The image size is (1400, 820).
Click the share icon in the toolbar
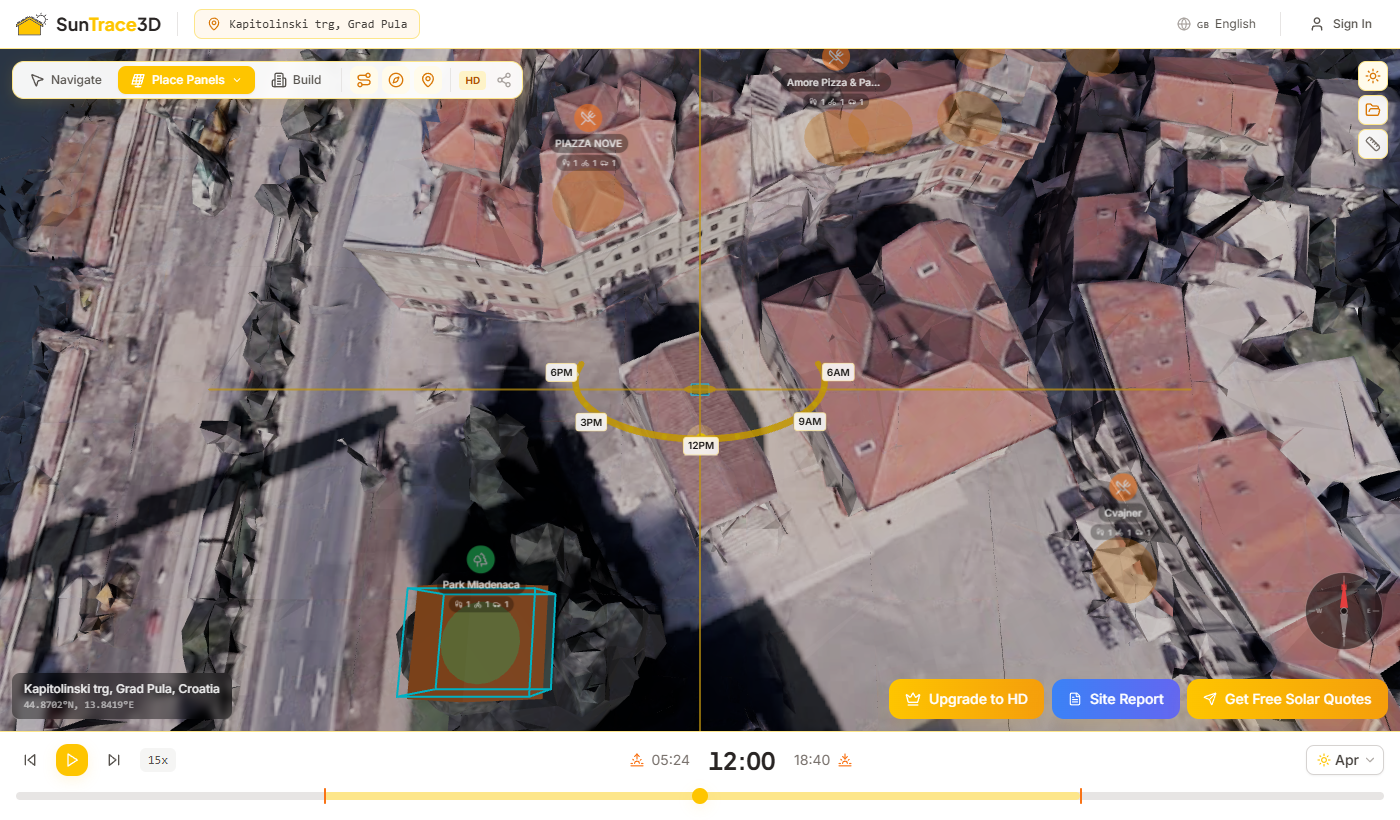[x=504, y=80]
